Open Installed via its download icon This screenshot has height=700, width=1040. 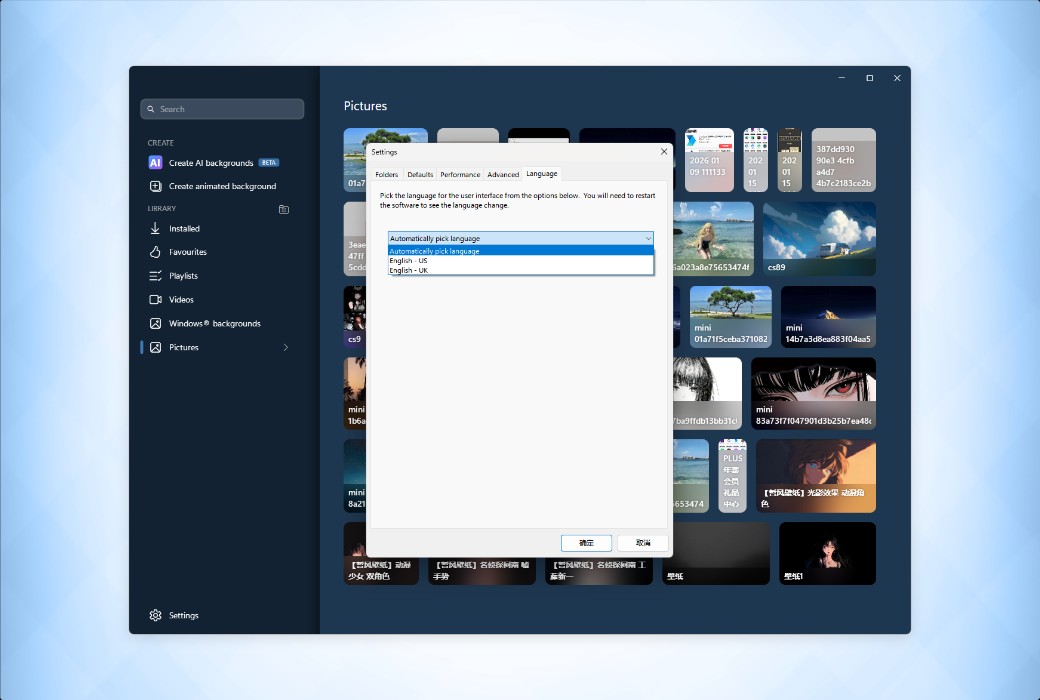tap(155, 228)
